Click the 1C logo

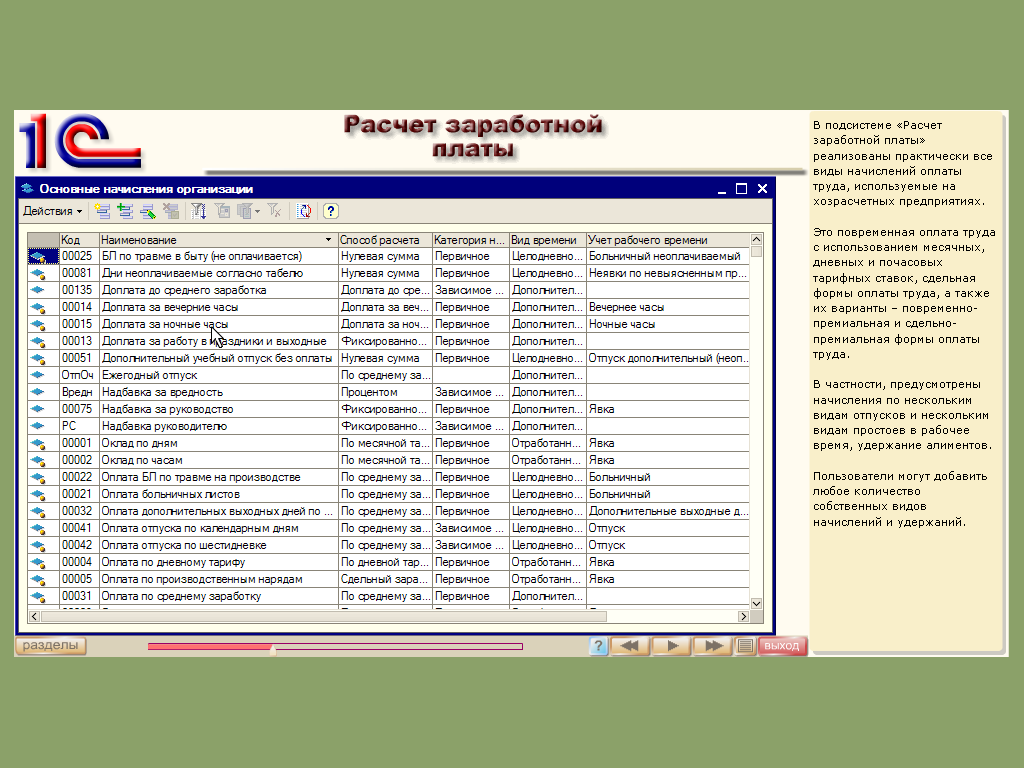[80, 141]
